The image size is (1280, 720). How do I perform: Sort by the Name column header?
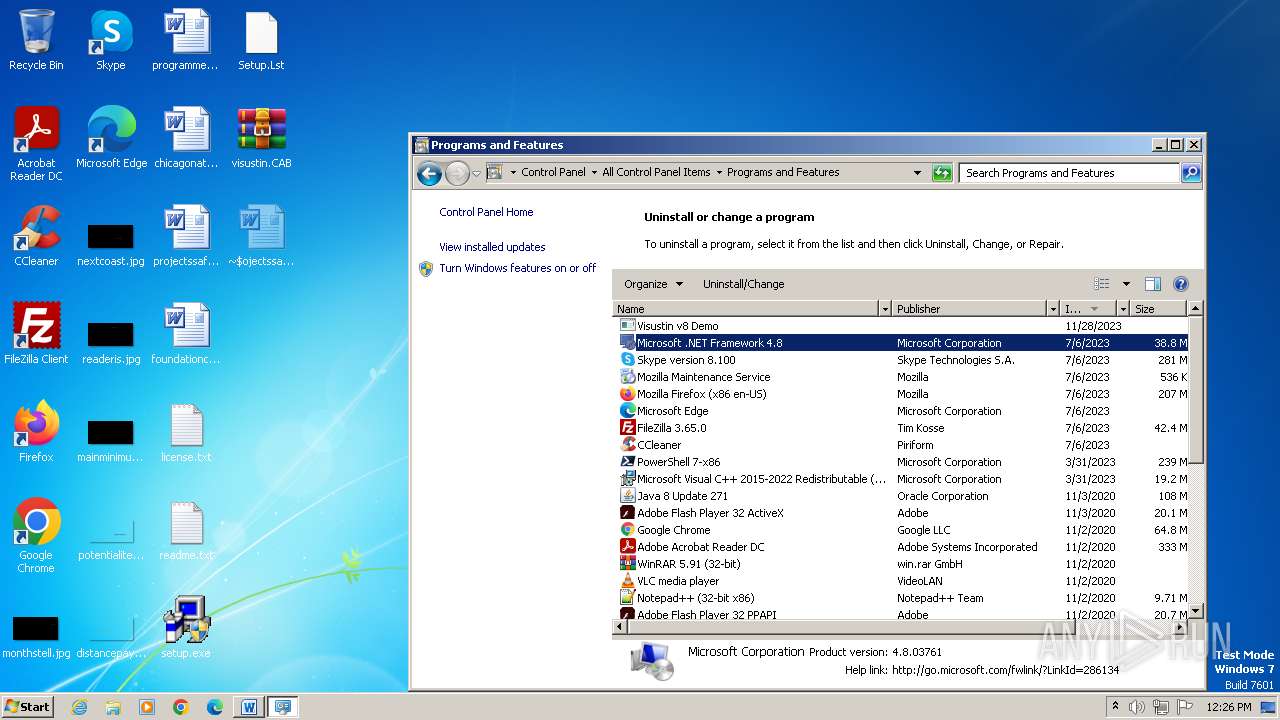[x=745, y=309]
